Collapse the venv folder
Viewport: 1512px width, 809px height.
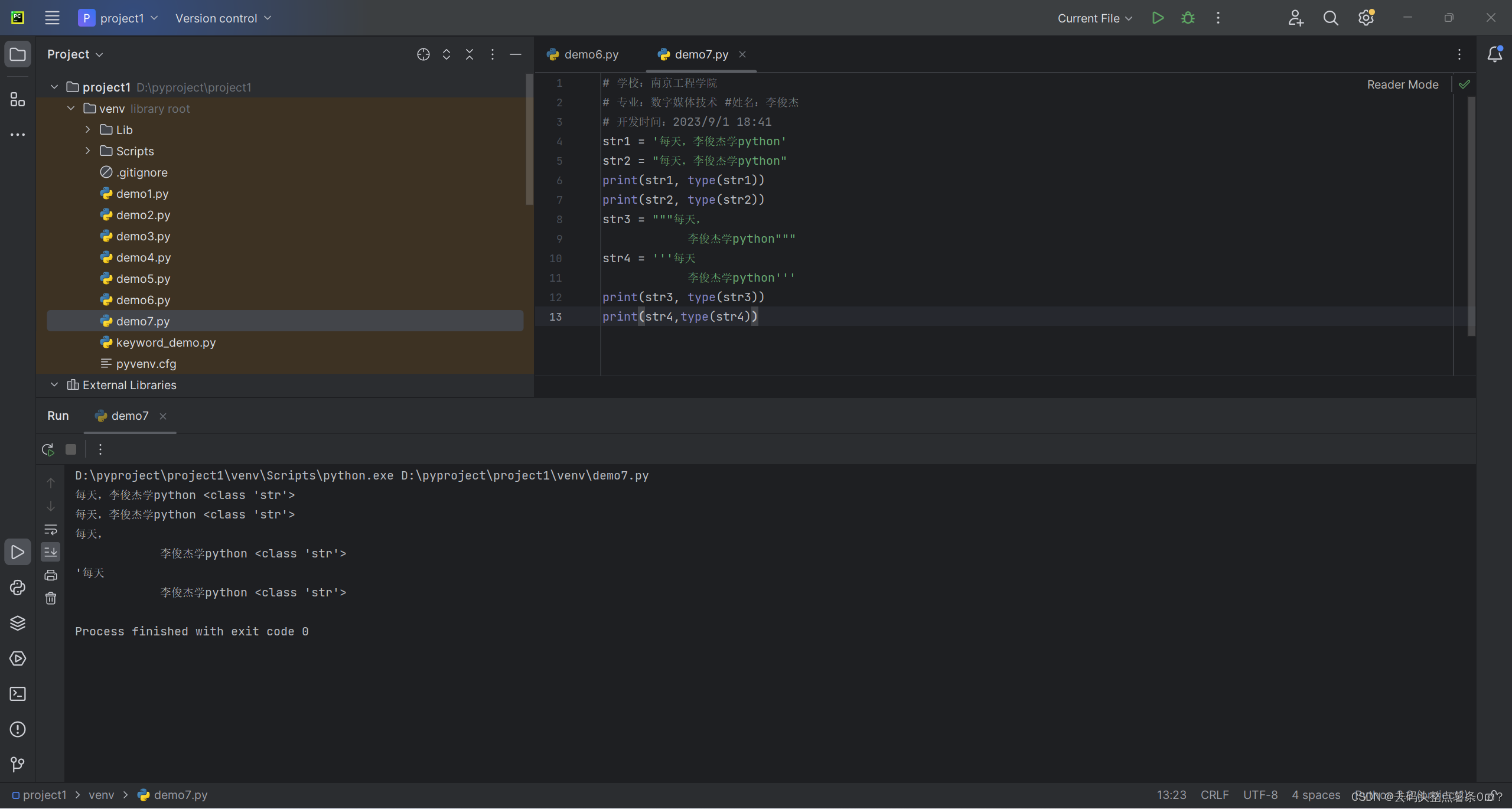pyautogui.click(x=71, y=108)
